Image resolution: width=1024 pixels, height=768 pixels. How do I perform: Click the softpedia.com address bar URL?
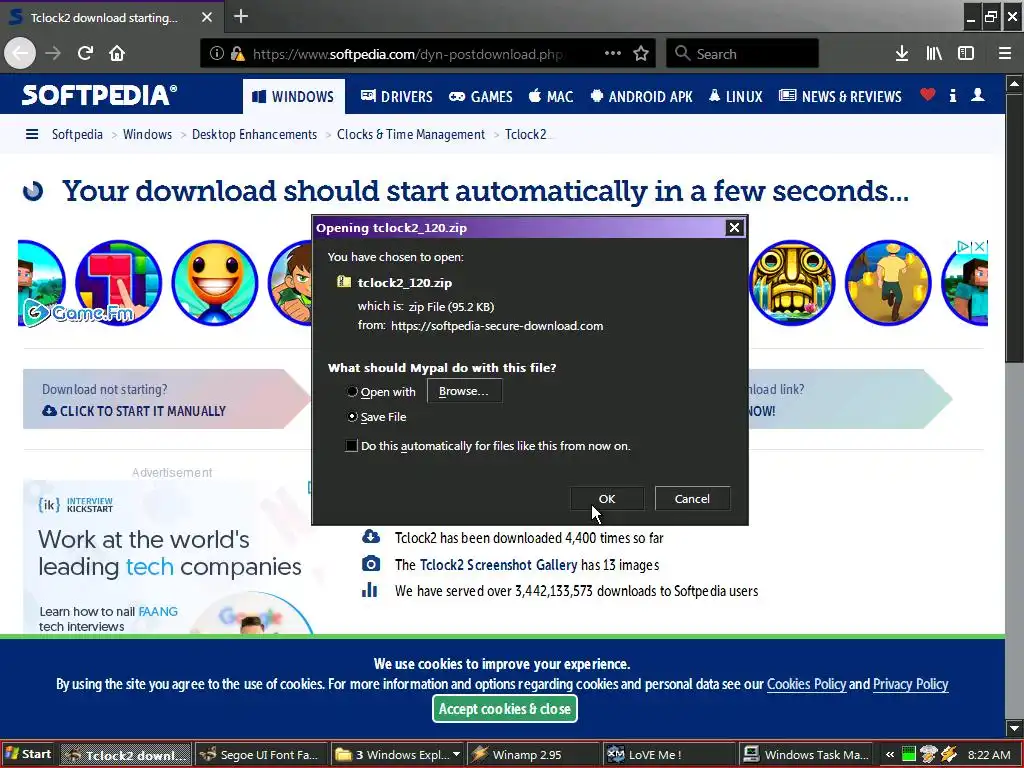[408, 54]
